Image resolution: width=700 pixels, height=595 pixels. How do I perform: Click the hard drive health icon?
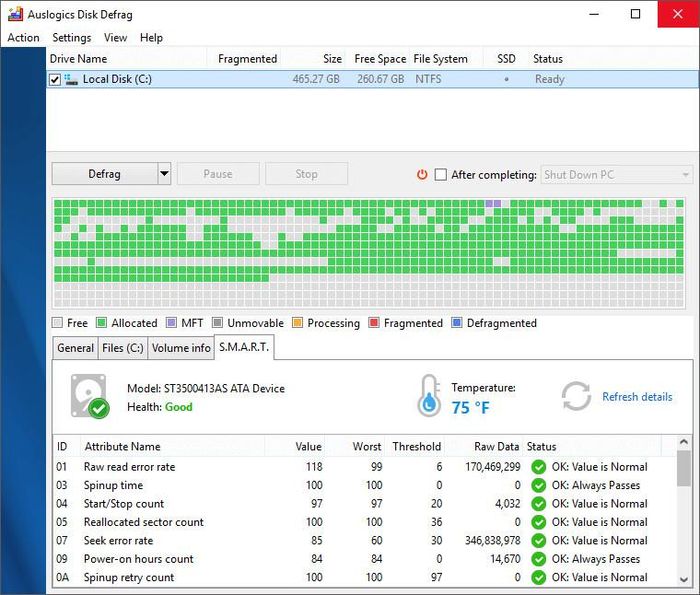[x=90, y=397]
